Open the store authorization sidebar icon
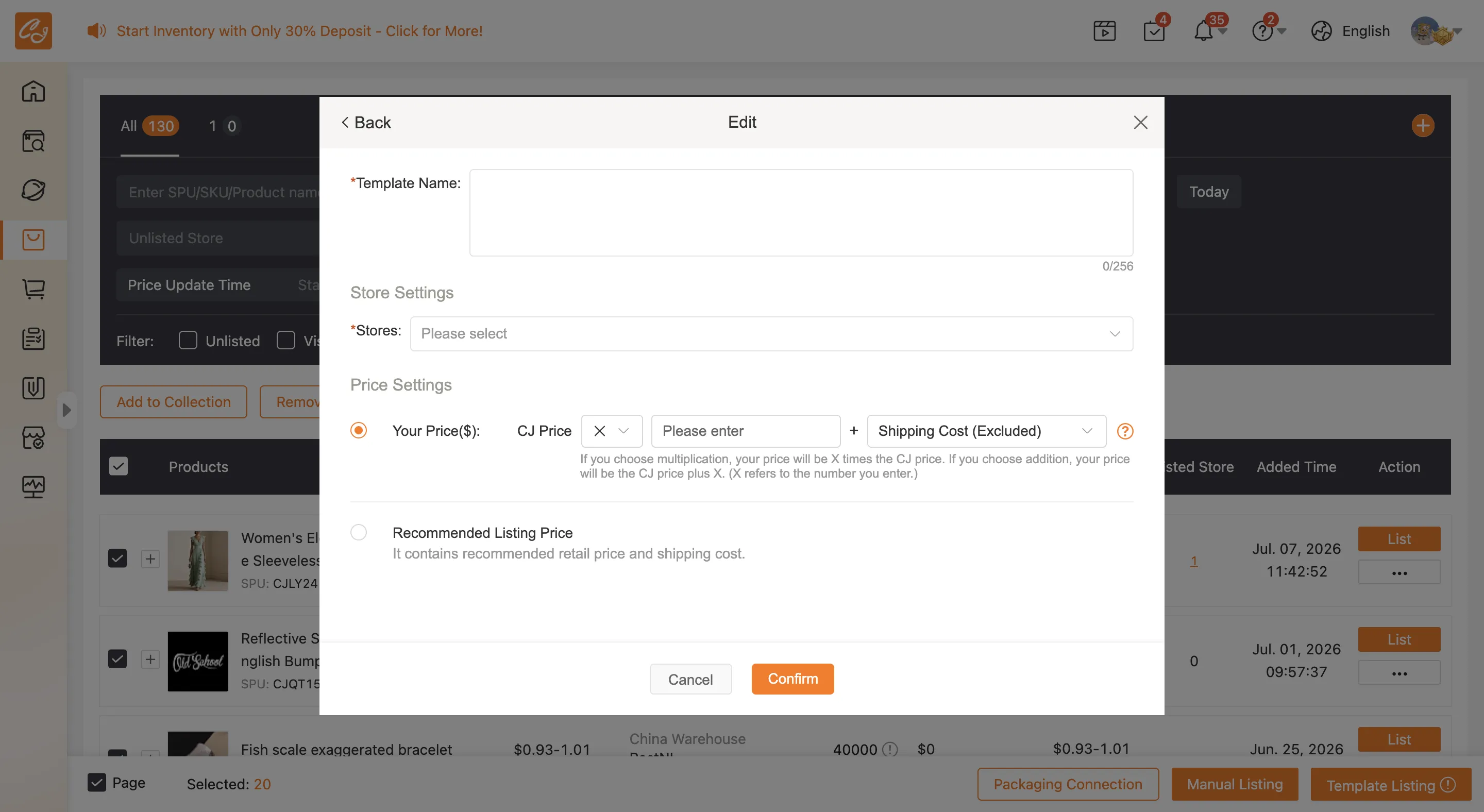 (x=33, y=437)
